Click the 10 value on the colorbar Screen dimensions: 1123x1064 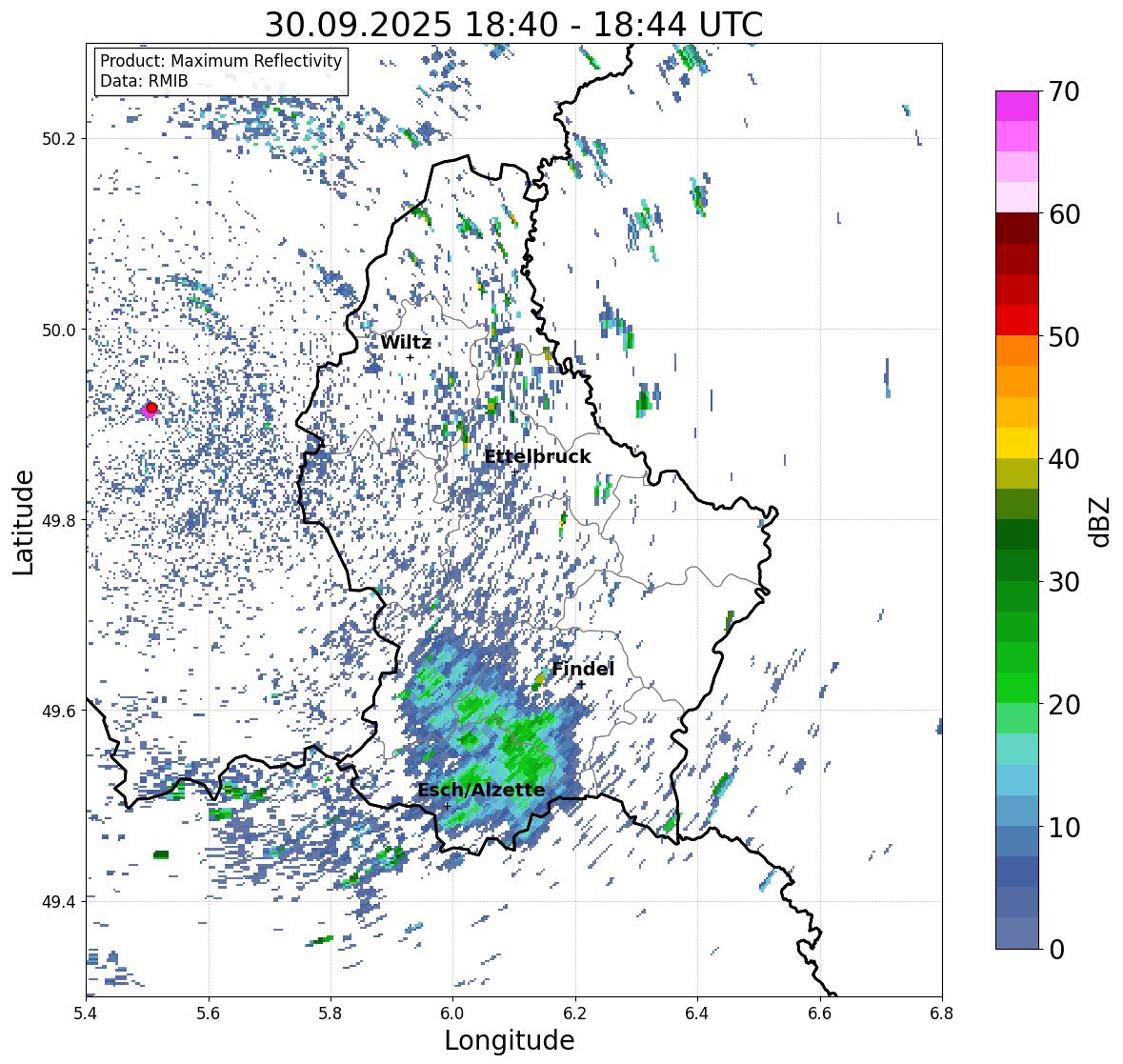(1064, 827)
